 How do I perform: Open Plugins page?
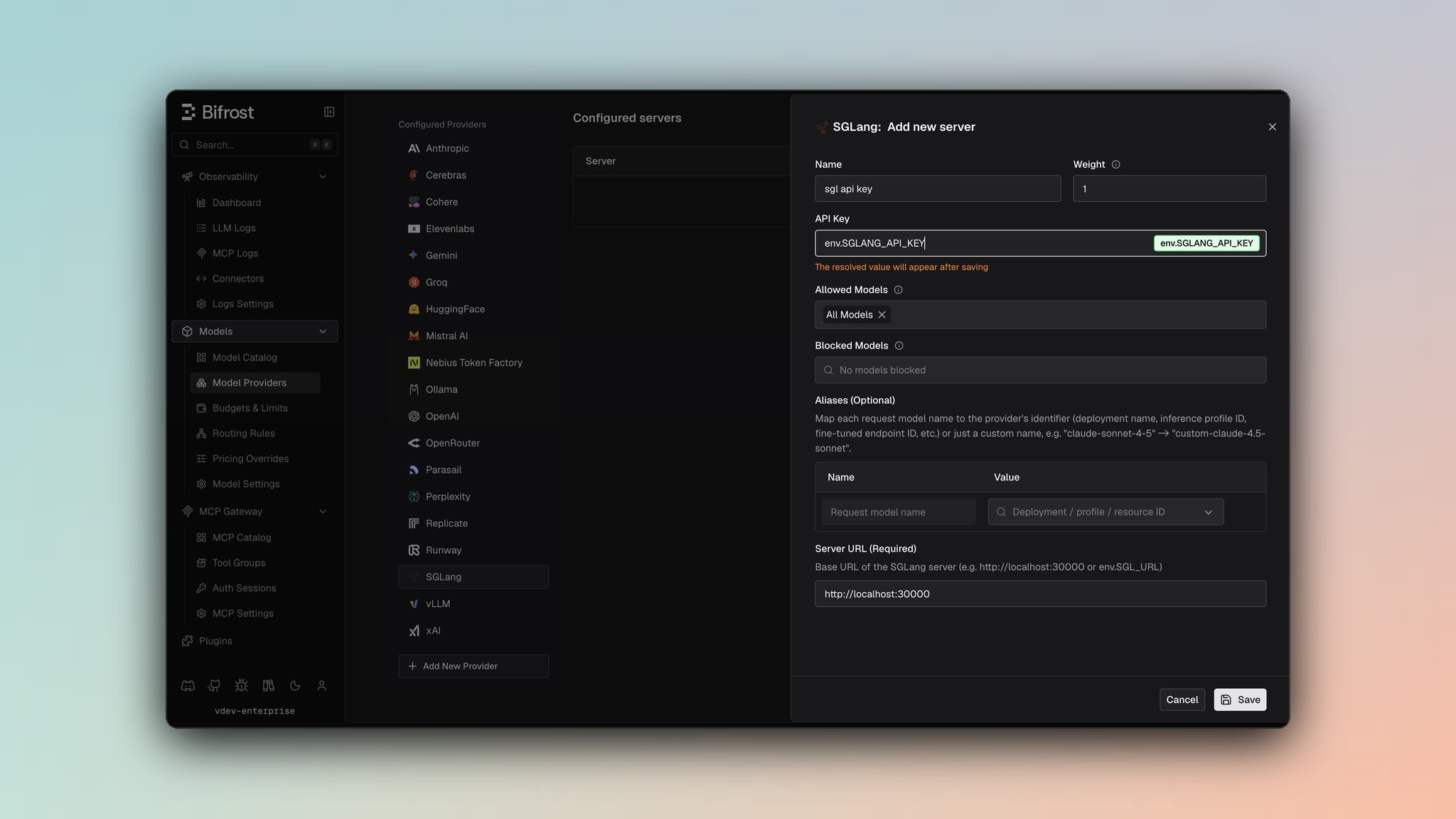(x=255, y=641)
